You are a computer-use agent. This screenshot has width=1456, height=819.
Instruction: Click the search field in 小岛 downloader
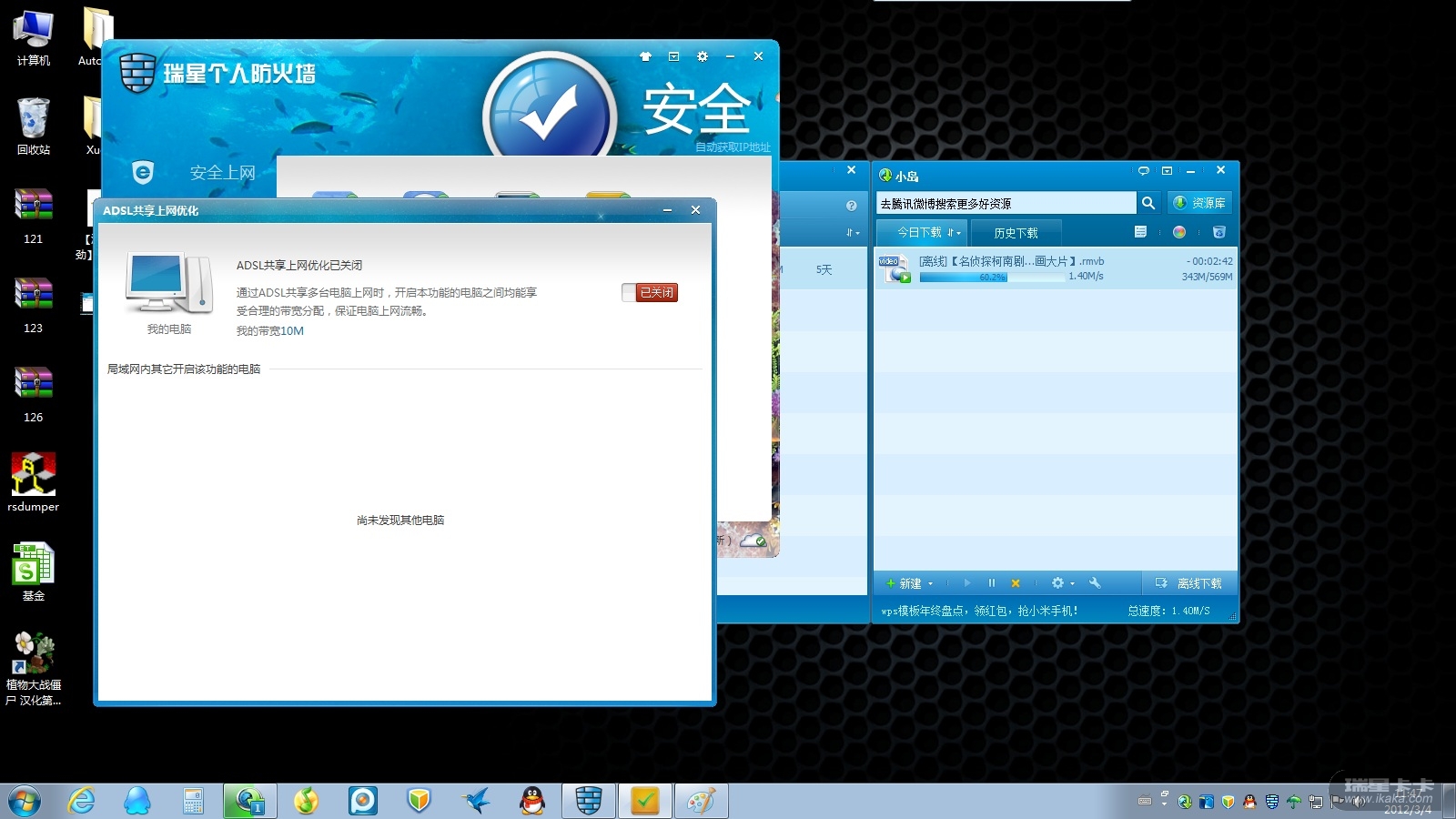[1006, 203]
